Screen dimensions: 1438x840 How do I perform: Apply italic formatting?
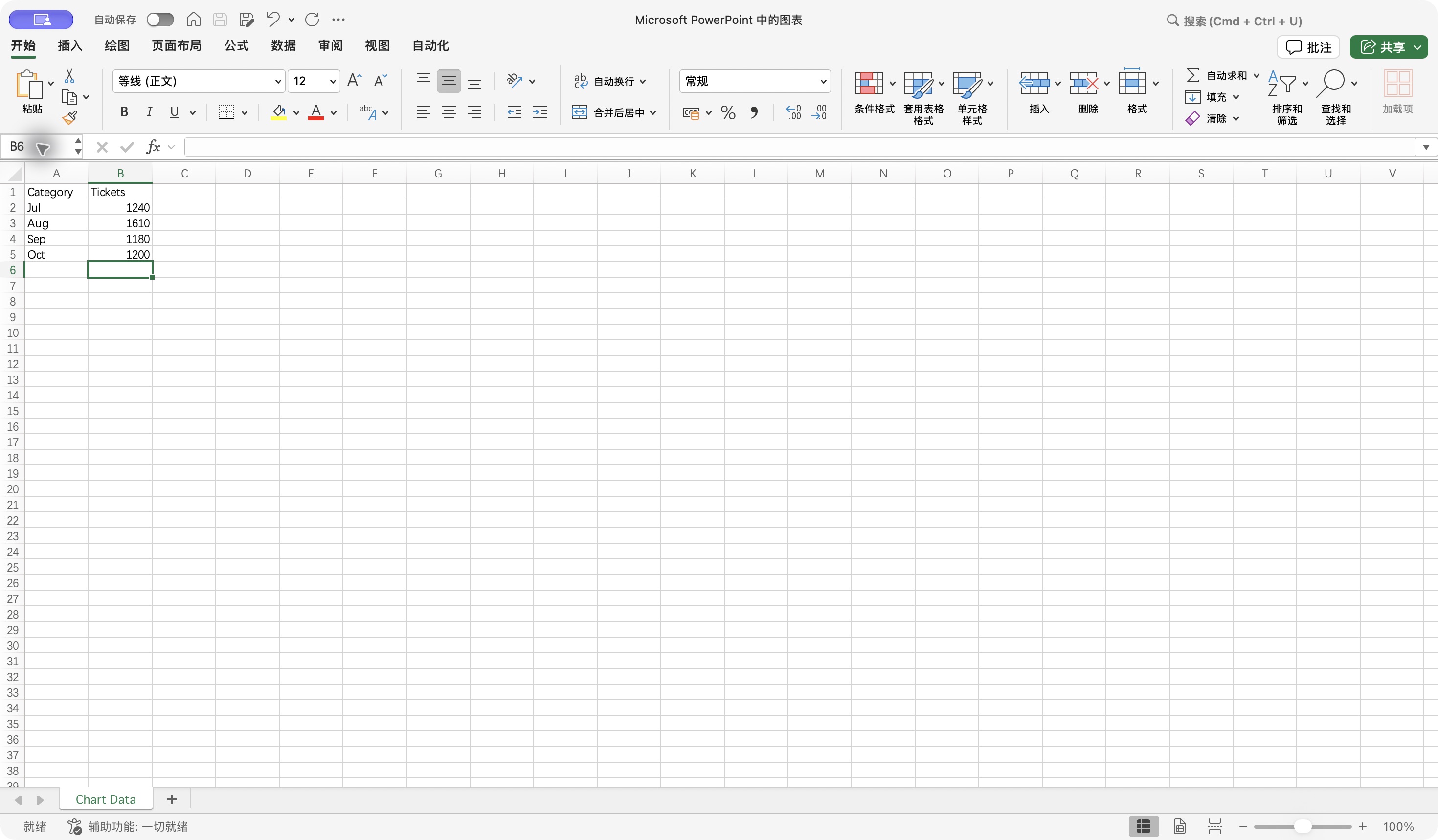[149, 112]
